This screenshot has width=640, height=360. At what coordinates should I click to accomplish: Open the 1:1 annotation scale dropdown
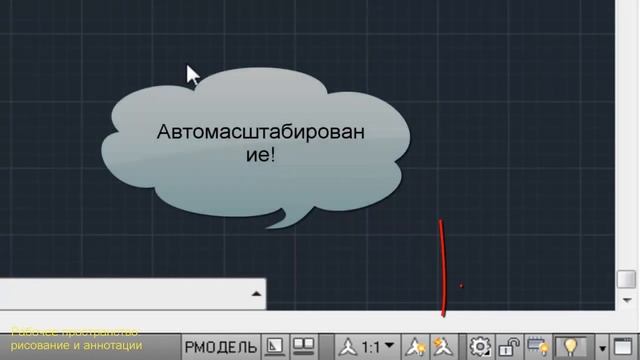point(367,347)
